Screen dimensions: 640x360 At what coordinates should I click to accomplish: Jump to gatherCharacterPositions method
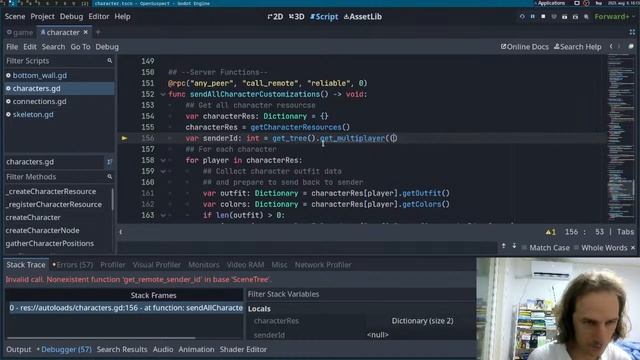click(50, 244)
